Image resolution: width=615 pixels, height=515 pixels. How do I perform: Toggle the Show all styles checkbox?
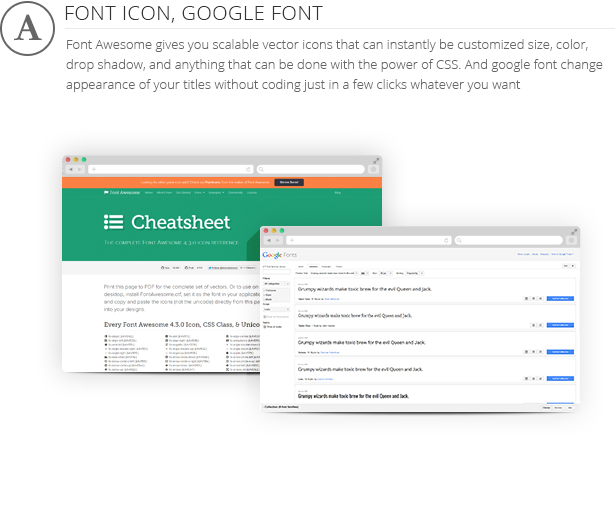(265, 327)
